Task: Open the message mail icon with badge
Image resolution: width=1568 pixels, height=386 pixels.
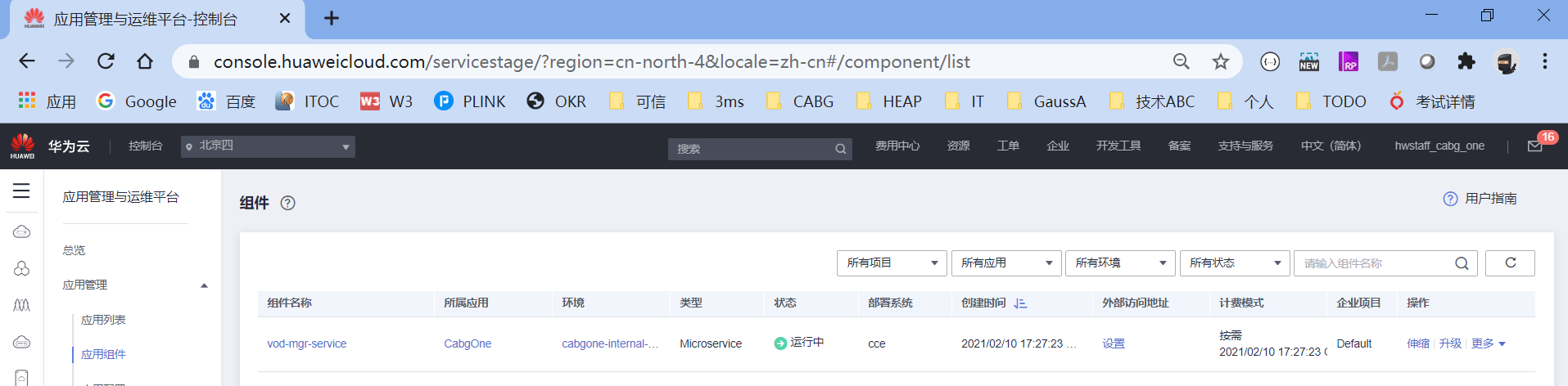Action: pyautogui.click(x=1535, y=146)
